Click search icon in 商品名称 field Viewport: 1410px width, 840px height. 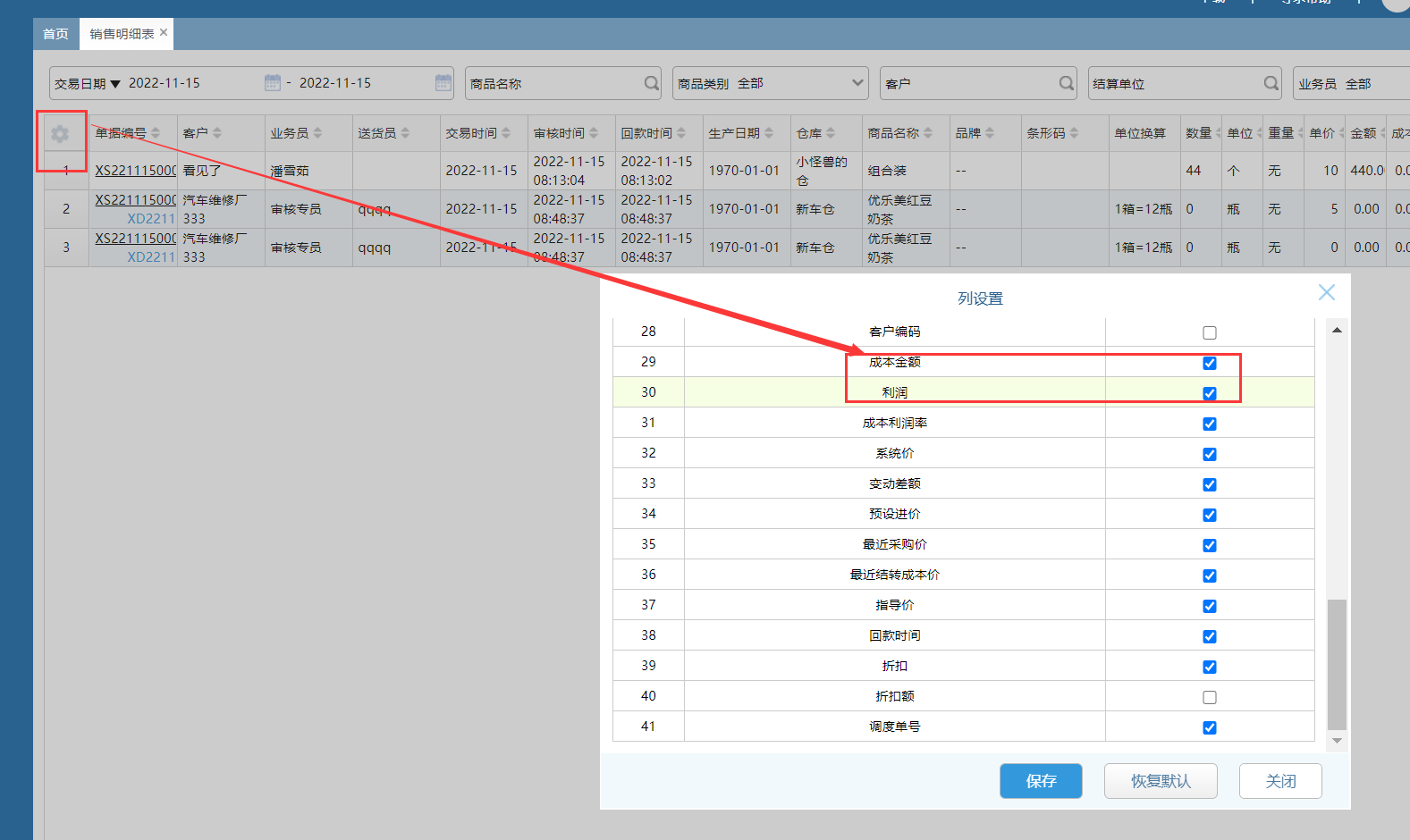click(x=652, y=83)
